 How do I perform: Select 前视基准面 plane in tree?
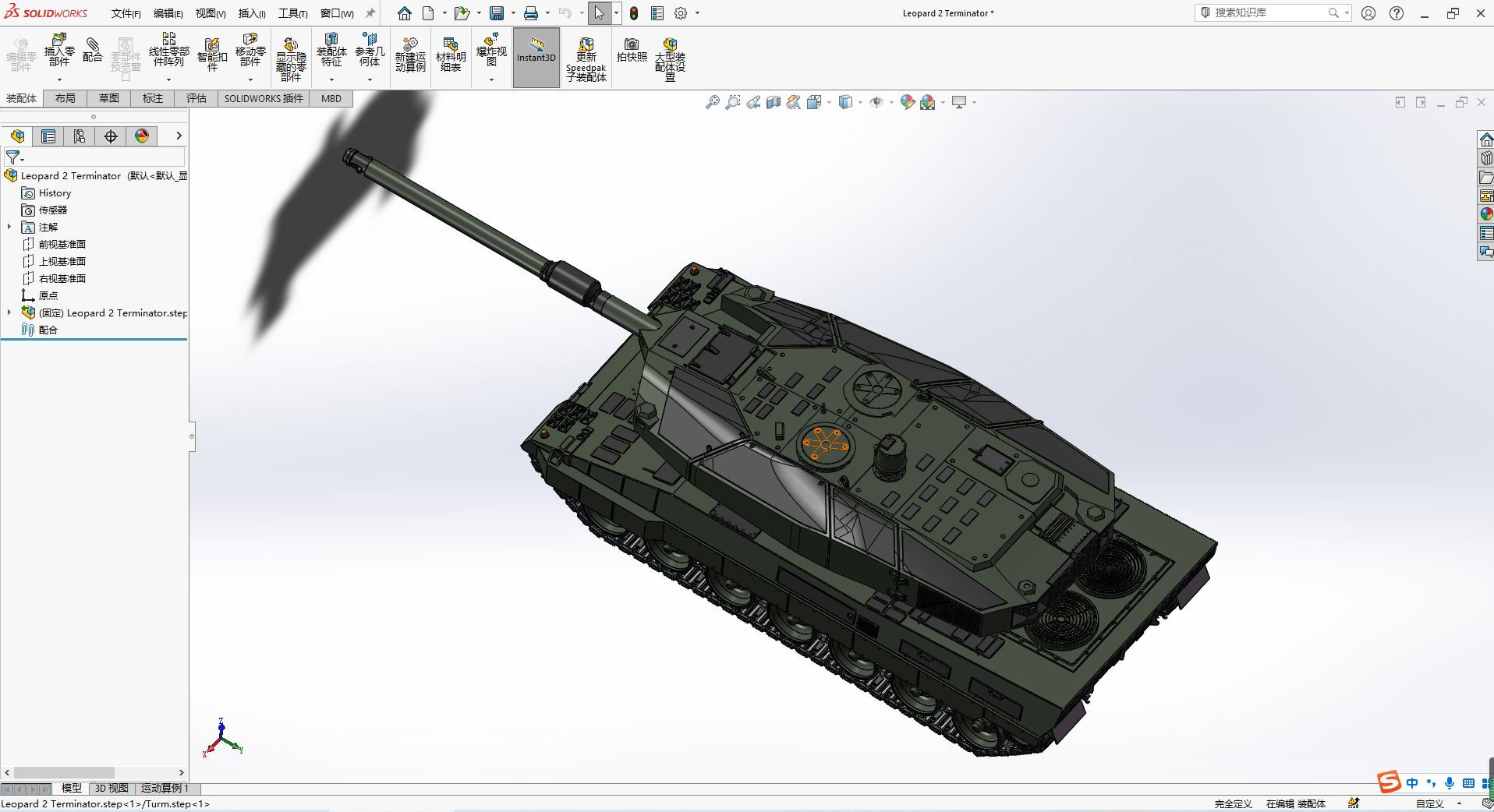click(x=62, y=244)
